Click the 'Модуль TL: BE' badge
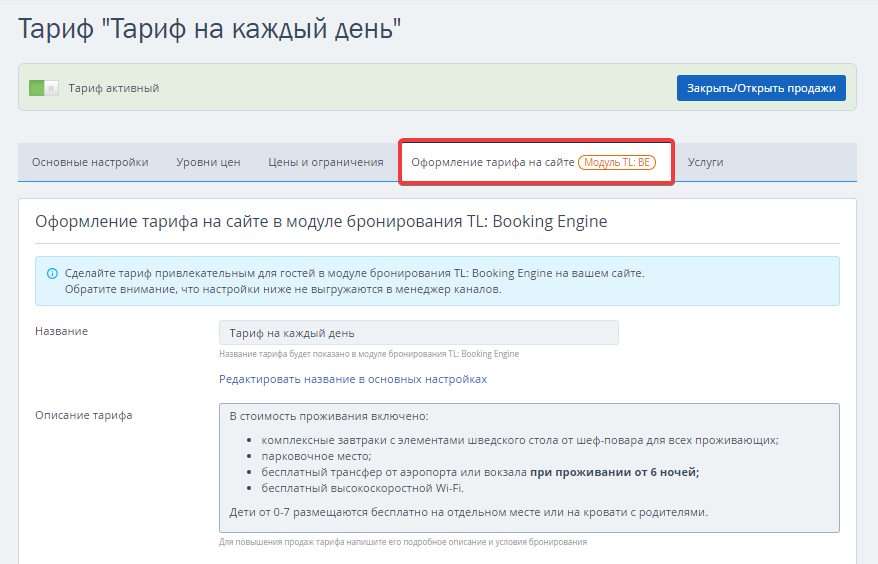The image size is (878, 564). click(617, 162)
